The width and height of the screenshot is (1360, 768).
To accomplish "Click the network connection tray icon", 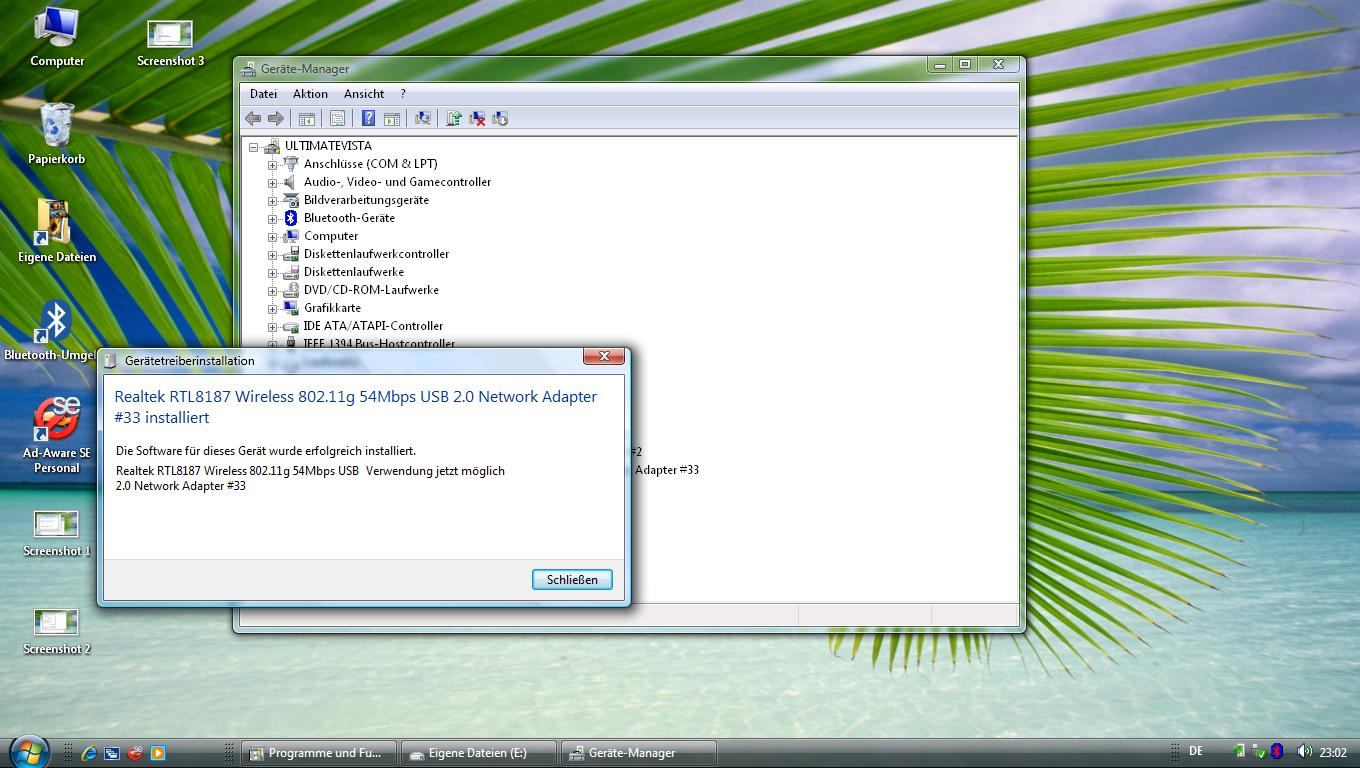I will pos(1240,752).
